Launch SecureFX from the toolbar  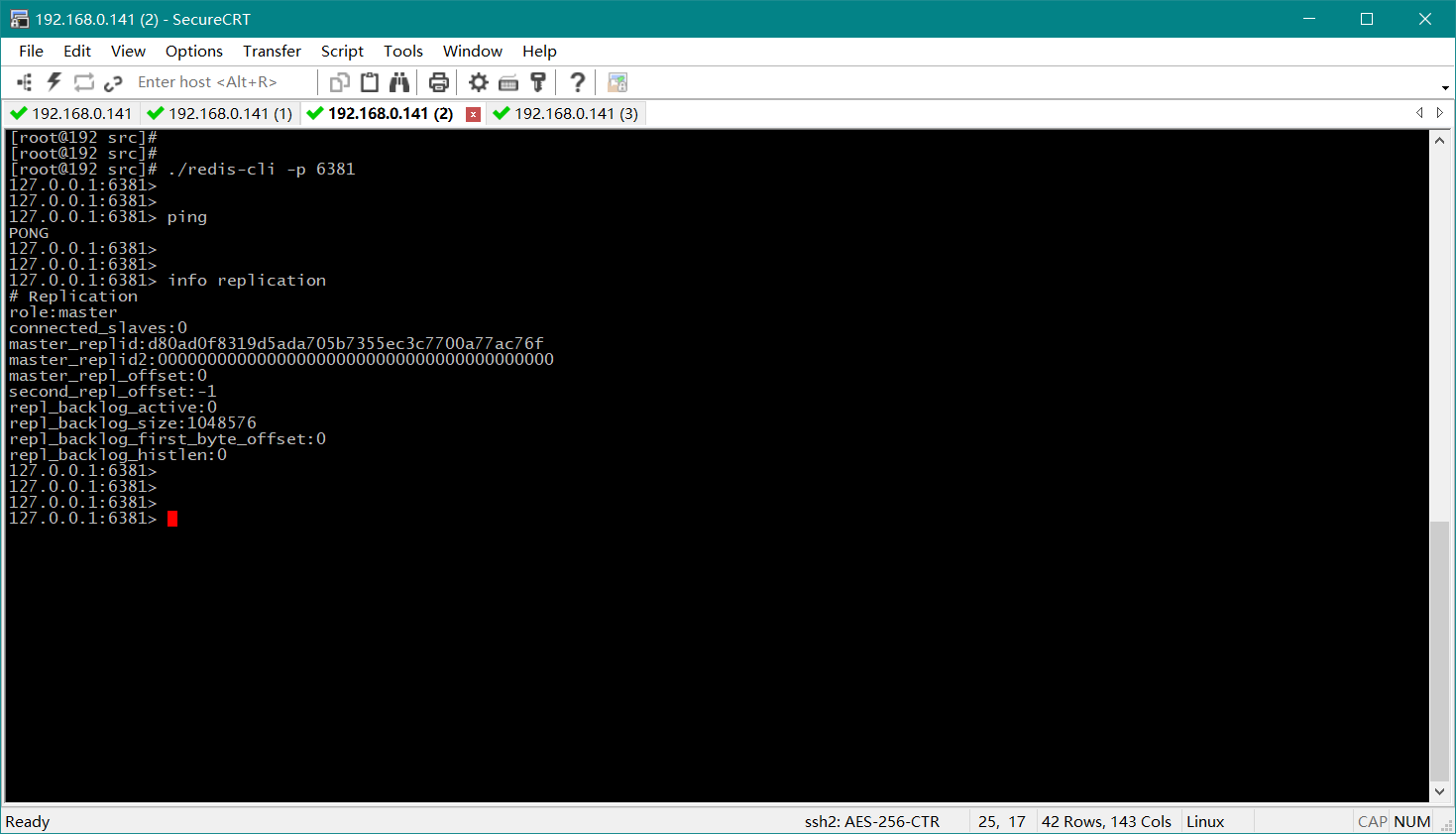617,82
